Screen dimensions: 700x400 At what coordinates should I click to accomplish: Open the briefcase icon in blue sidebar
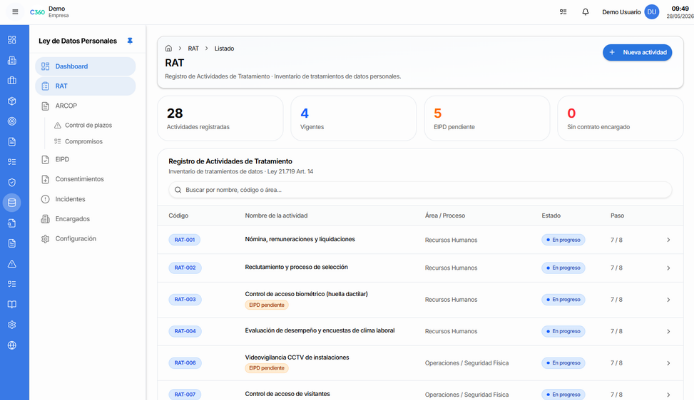(12, 80)
